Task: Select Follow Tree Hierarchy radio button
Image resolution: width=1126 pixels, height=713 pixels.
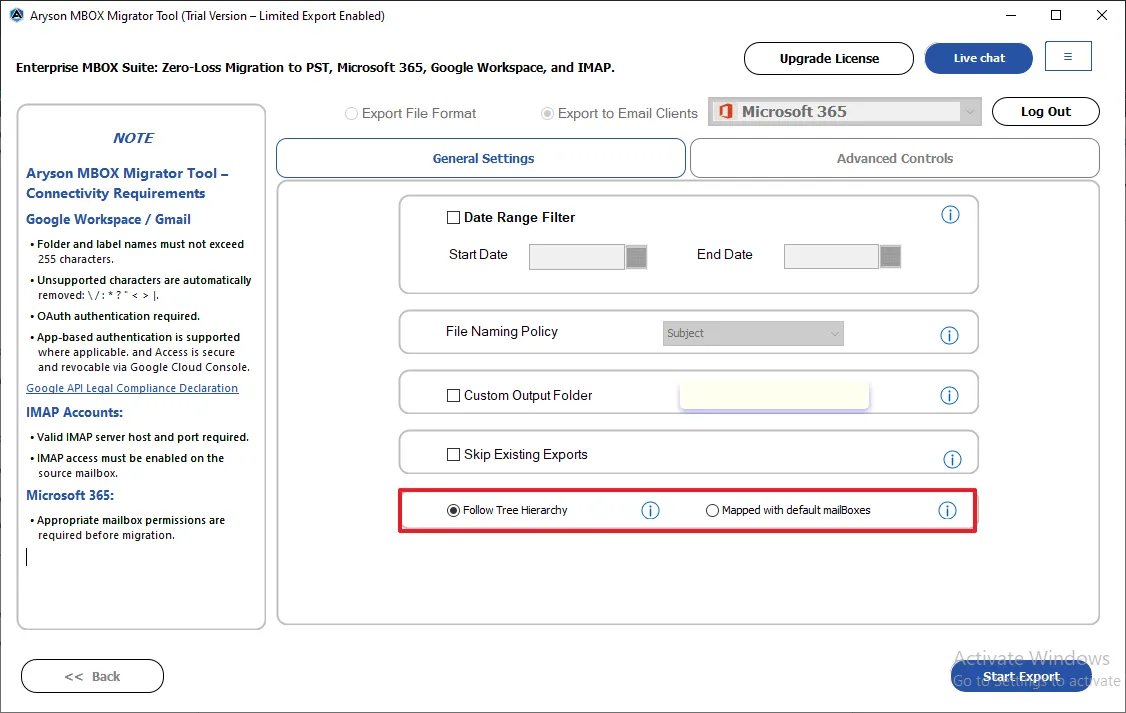Action: click(453, 511)
